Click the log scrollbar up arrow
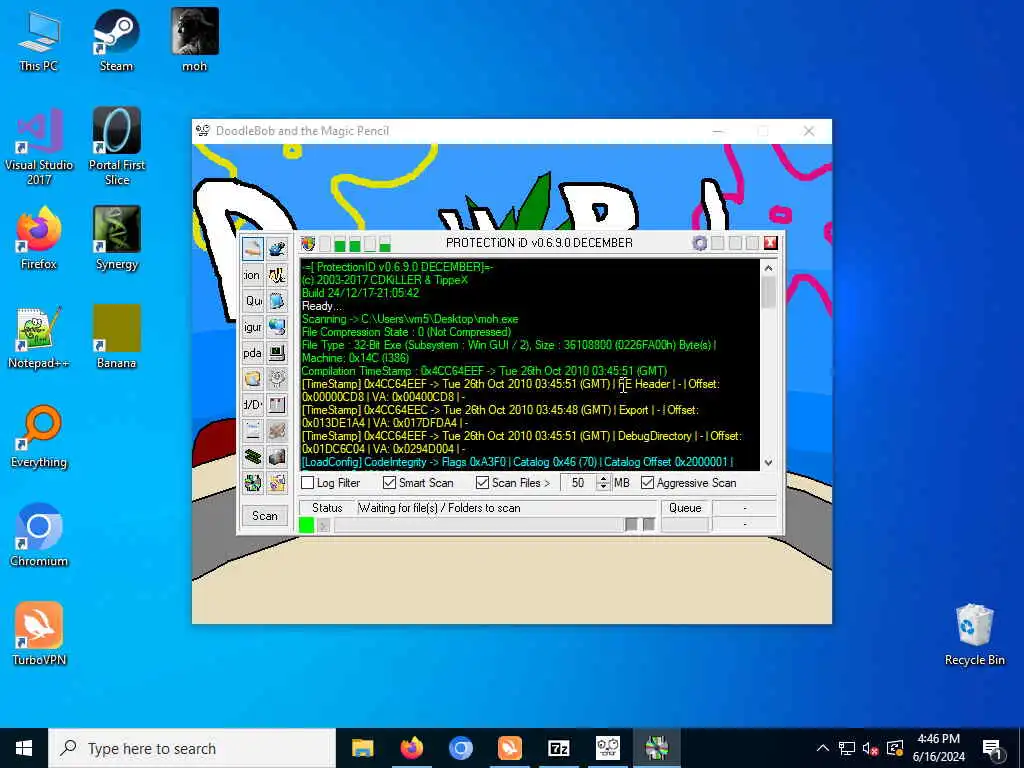The height and width of the screenshot is (768, 1024). [x=769, y=268]
